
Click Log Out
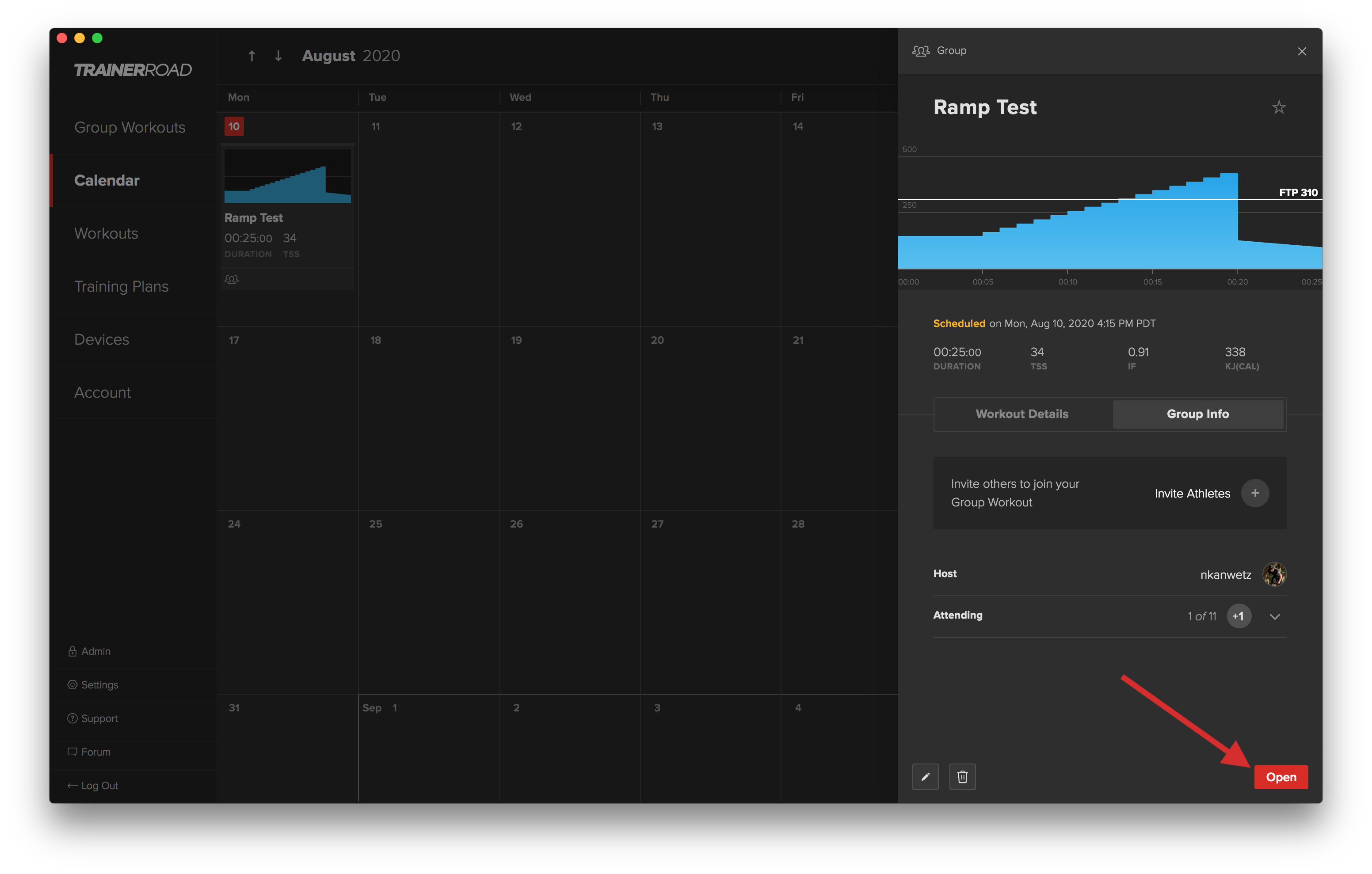93,786
